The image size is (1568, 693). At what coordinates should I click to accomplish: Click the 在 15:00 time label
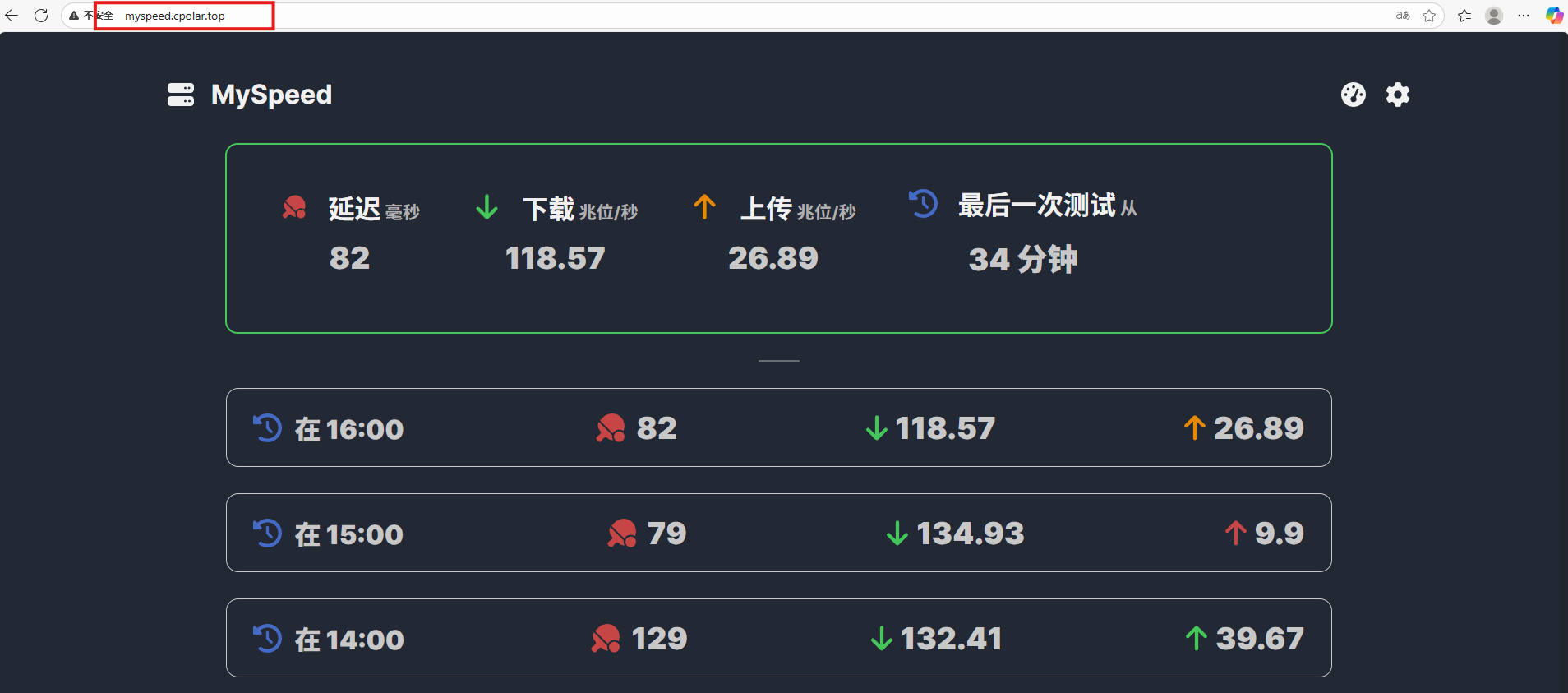(x=349, y=534)
